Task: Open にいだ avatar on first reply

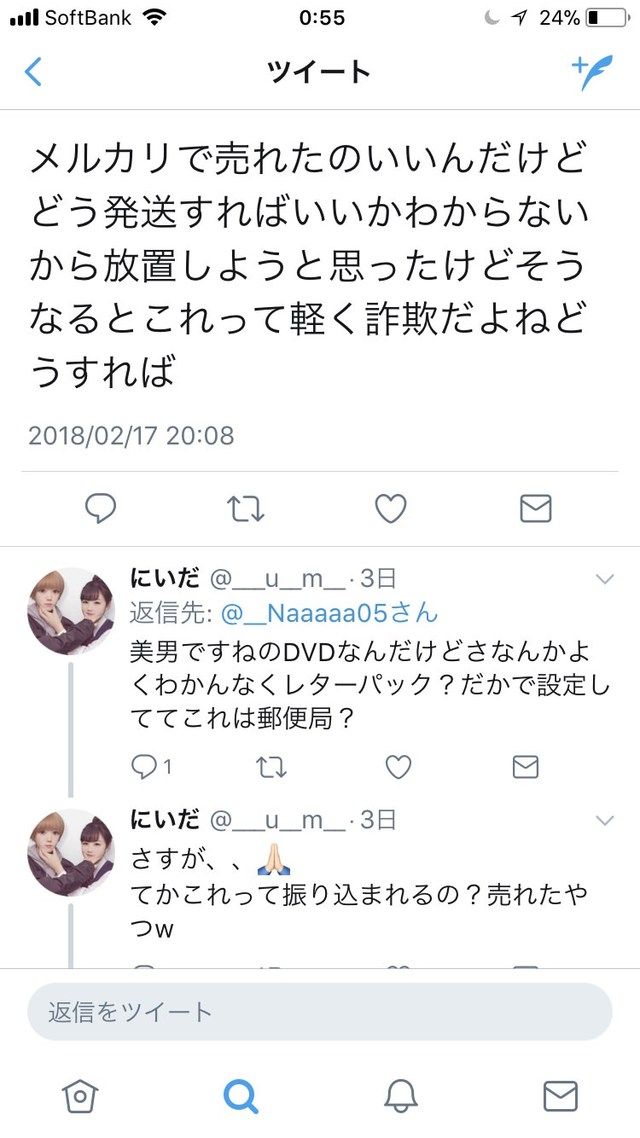Action: point(70,611)
